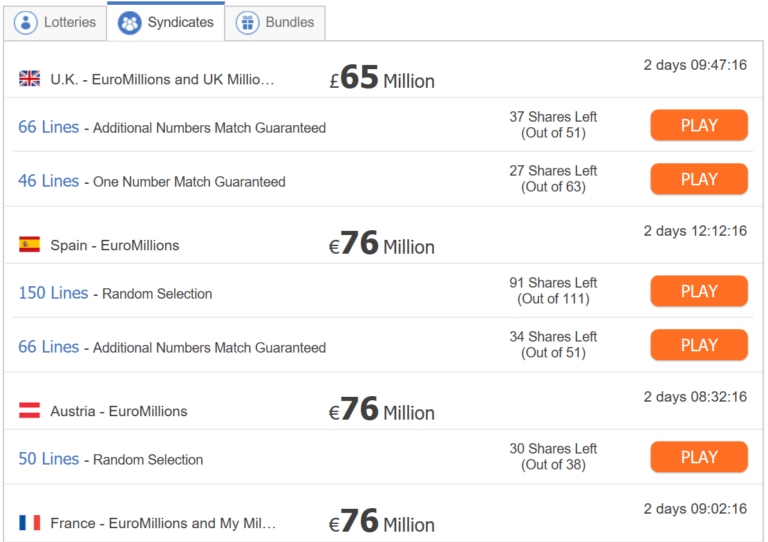Click the France flag icon
This screenshot has height=542, width=768.
point(29,522)
